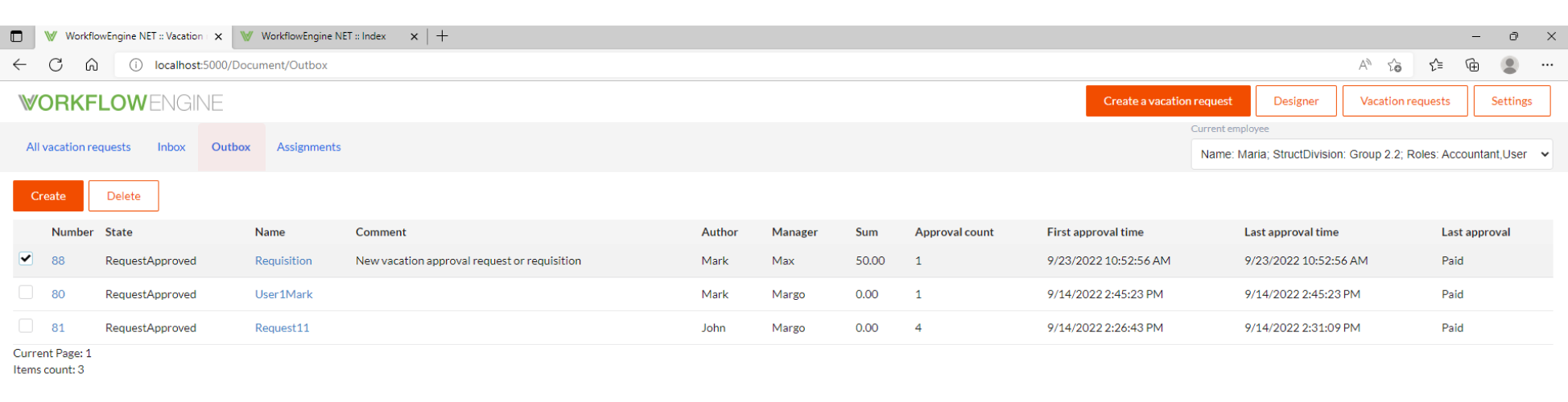Switch to WorkflowEngine NET Index browser tab
This screenshot has height=402, width=1568.
pos(324,36)
